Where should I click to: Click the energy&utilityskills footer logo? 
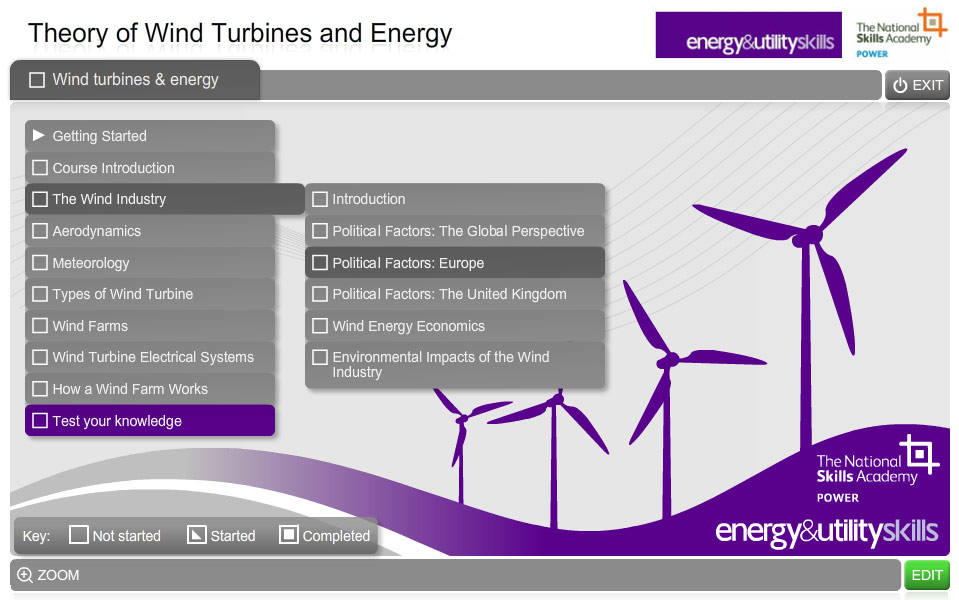coord(826,531)
